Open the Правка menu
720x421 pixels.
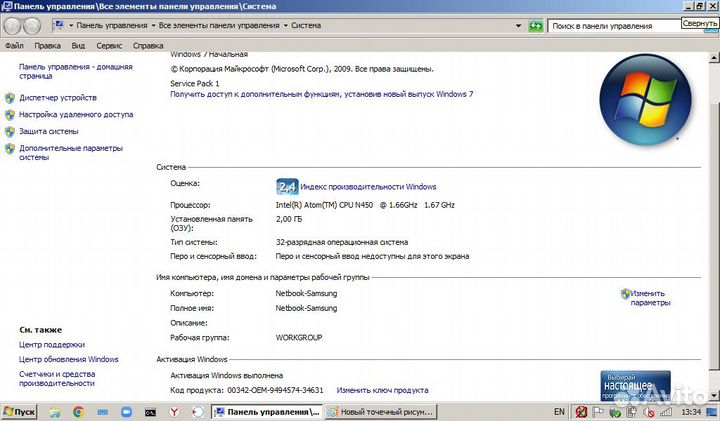tap(47, 45)
